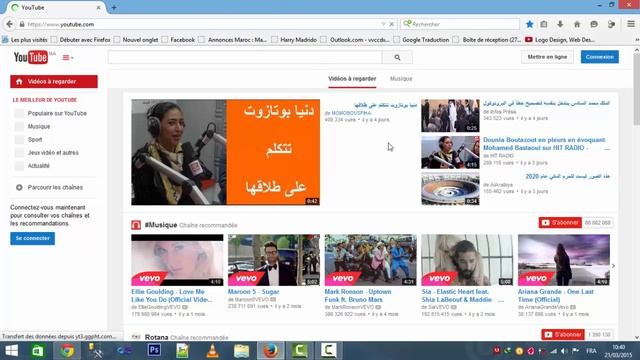The width and height of the screenshot is (640, 360).
Task: Open File Explorer from the taskbar
Action: pos(242,351)
